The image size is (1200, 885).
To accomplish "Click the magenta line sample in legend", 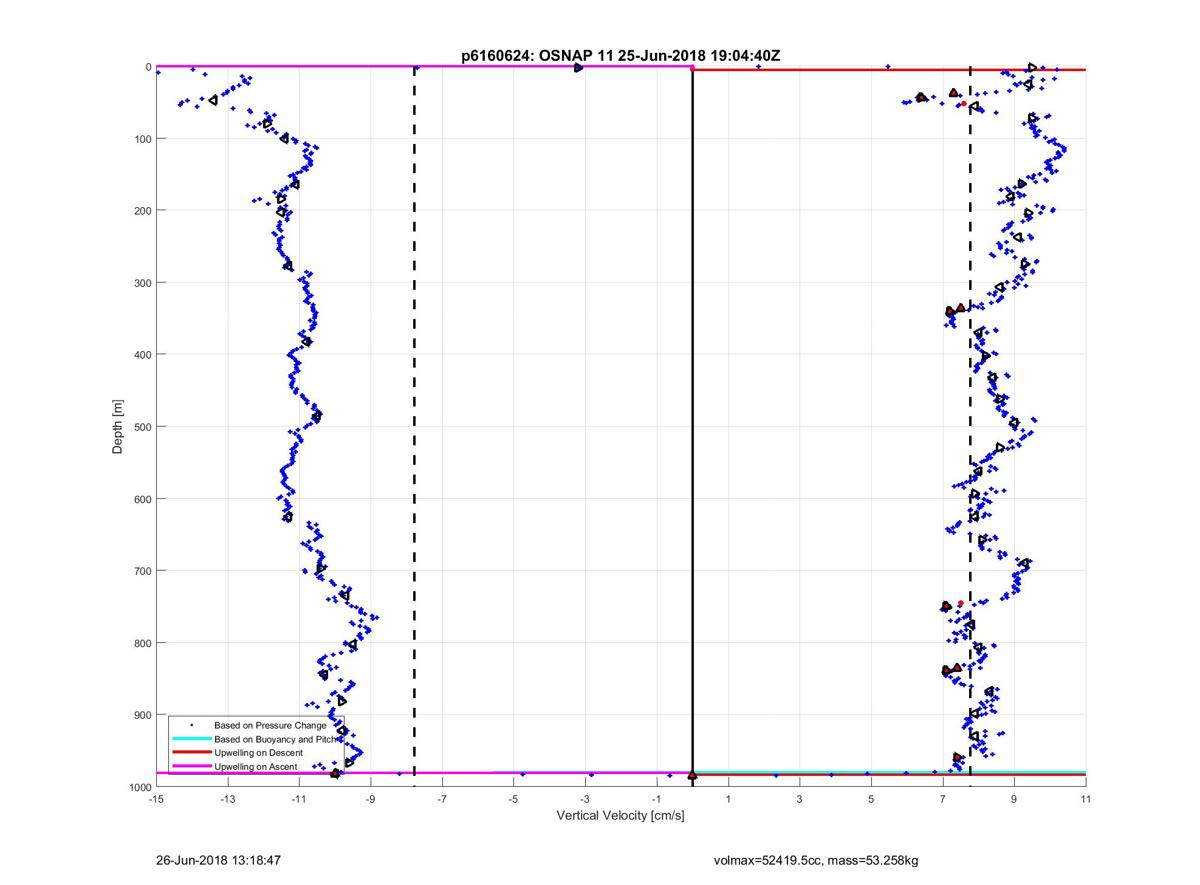I will pyautogui.click(x=191, y=766).
